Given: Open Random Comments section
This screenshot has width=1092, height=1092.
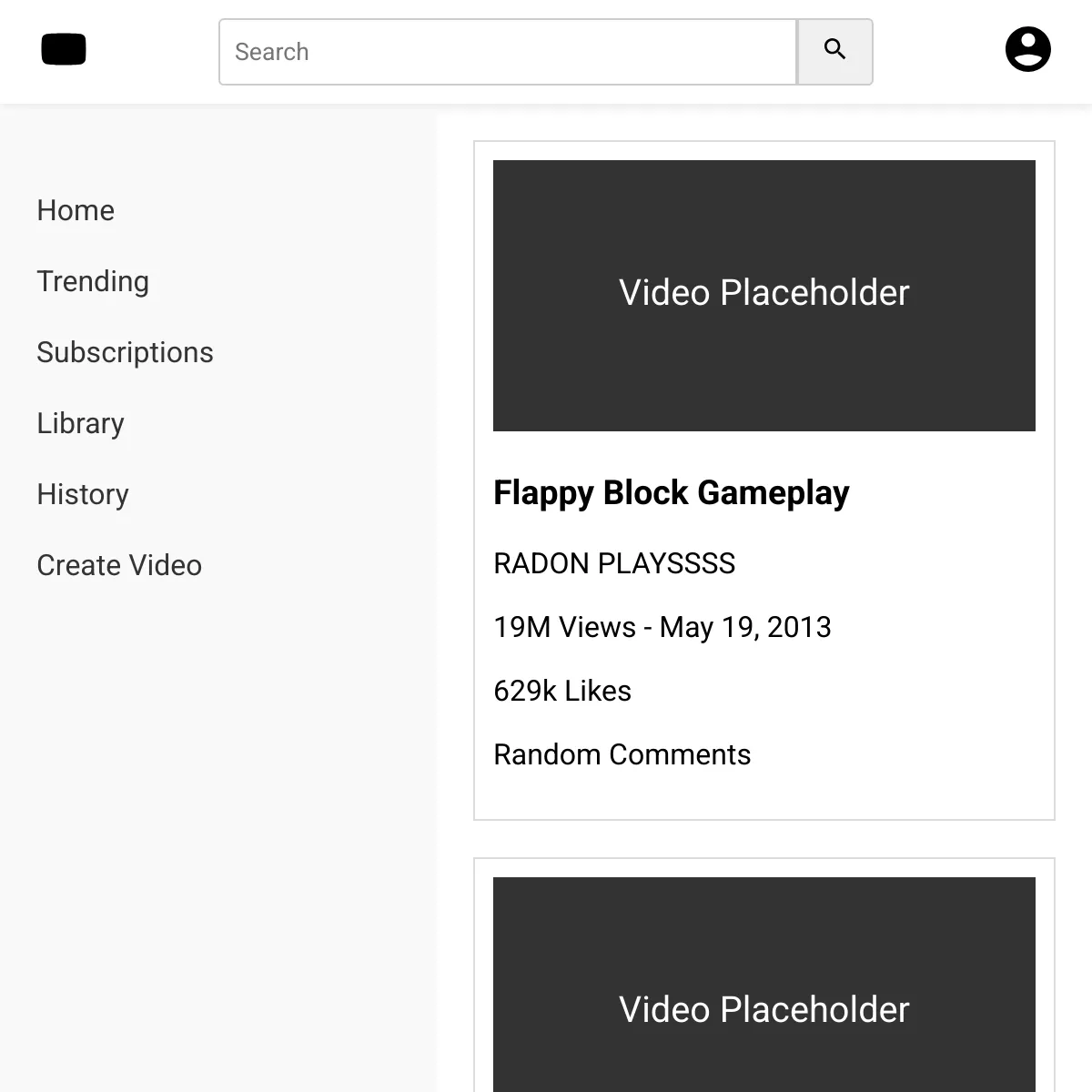Looking at the screenshot, I should point(622,754).
